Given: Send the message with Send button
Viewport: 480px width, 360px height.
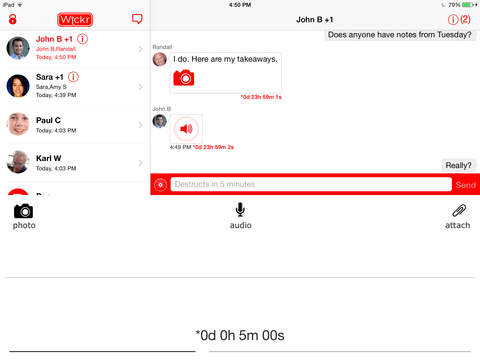Looking at the screenshot, I should (x=466, y=185).
